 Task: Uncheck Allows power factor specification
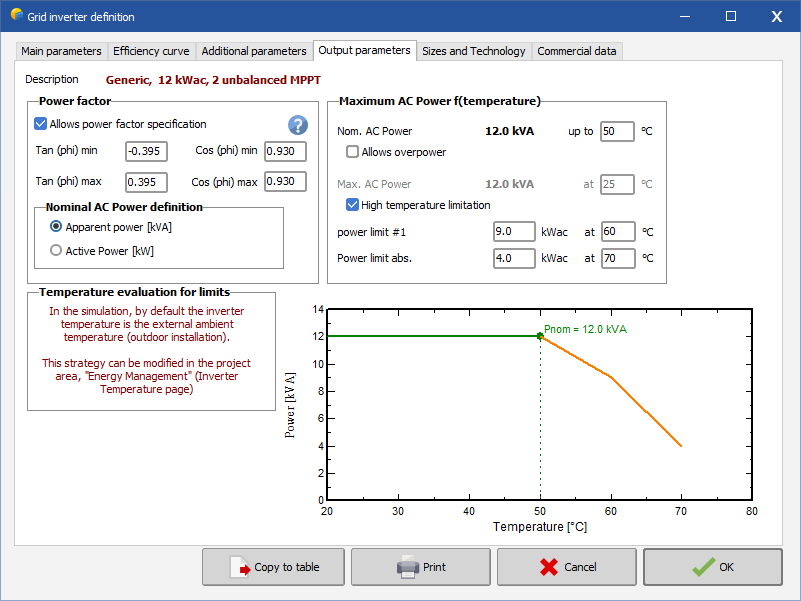(40, 124)
